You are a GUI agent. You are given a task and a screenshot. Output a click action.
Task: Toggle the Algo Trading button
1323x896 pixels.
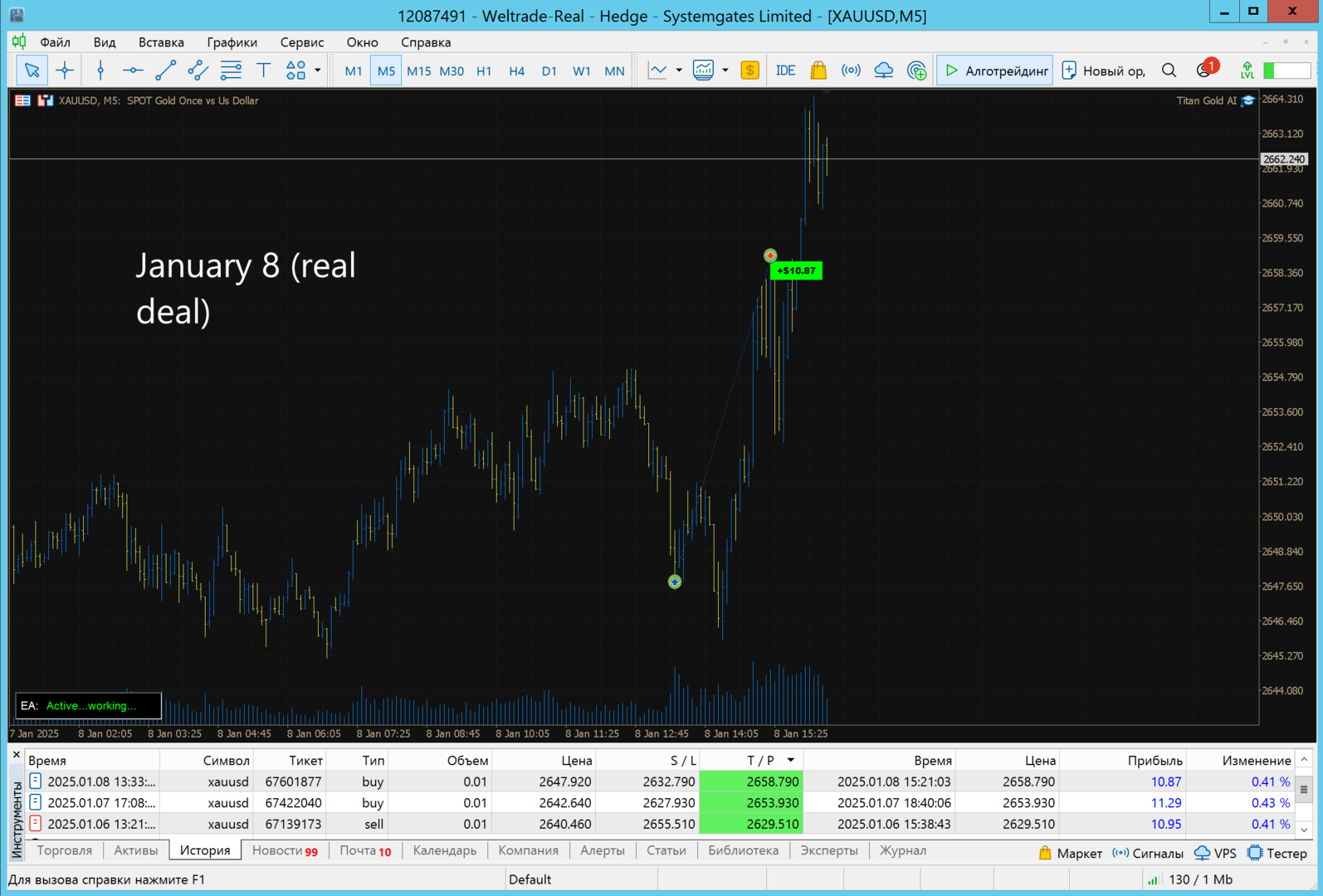click(x=995, y=71)
